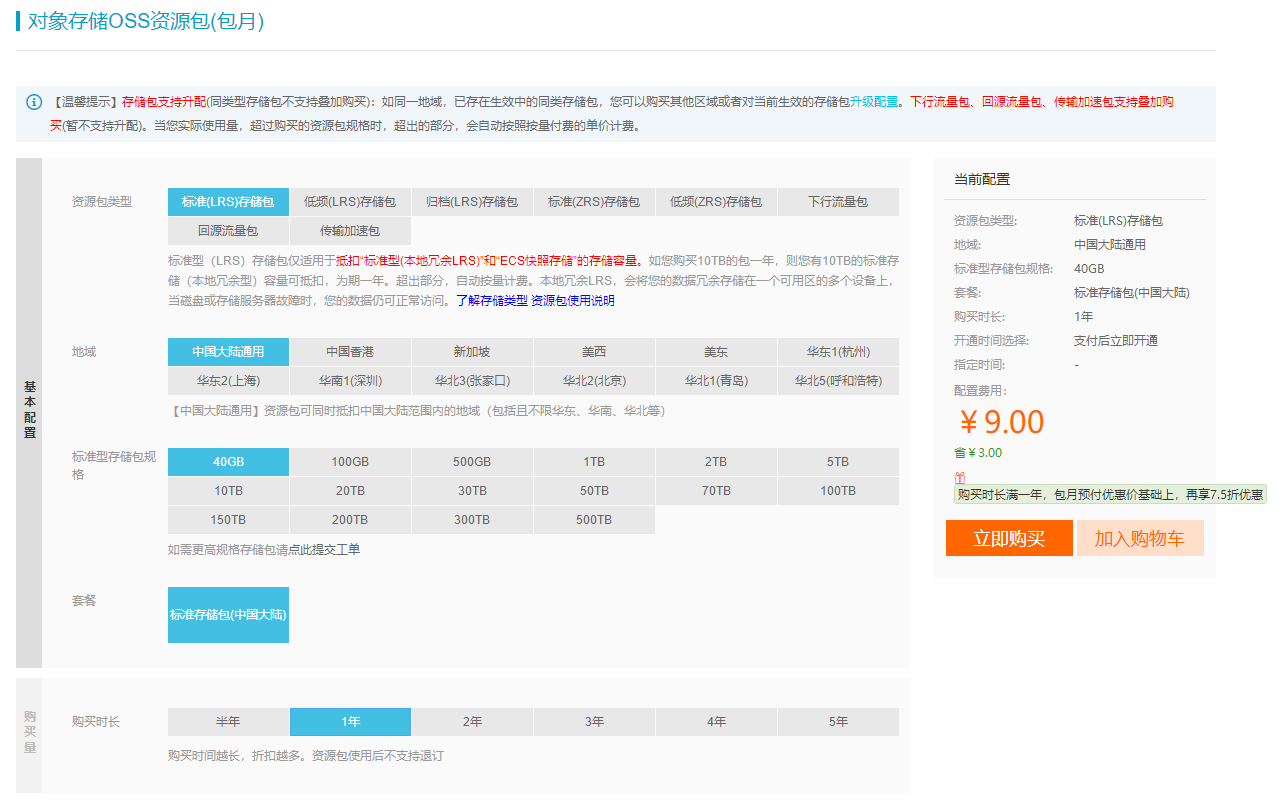
Task: Pick 传输加速包 as resource type
Action: tap(350, 231)
